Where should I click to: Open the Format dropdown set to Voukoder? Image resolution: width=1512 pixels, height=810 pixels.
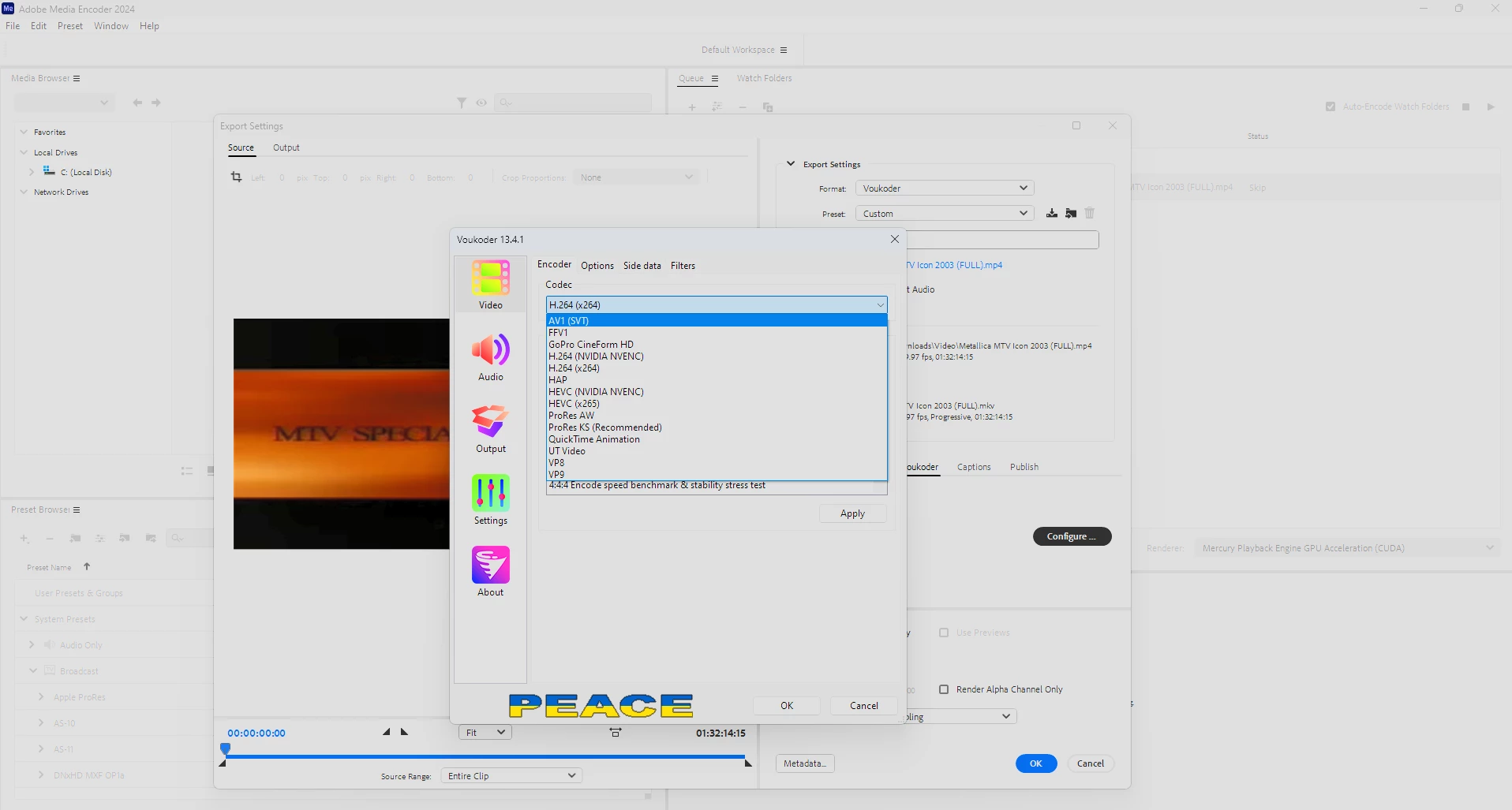pos(945,189)
